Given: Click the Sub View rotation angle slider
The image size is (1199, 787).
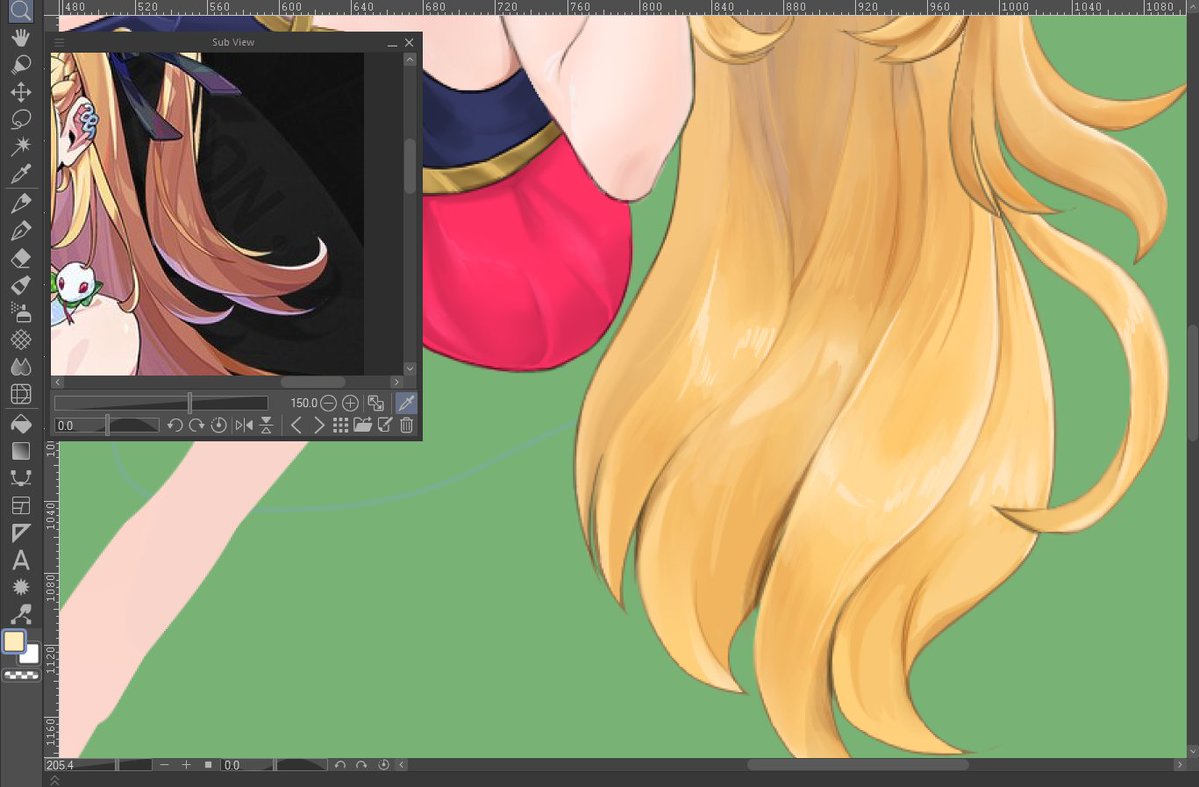Looking at the screenshot, I should click(x=106, y=425).
